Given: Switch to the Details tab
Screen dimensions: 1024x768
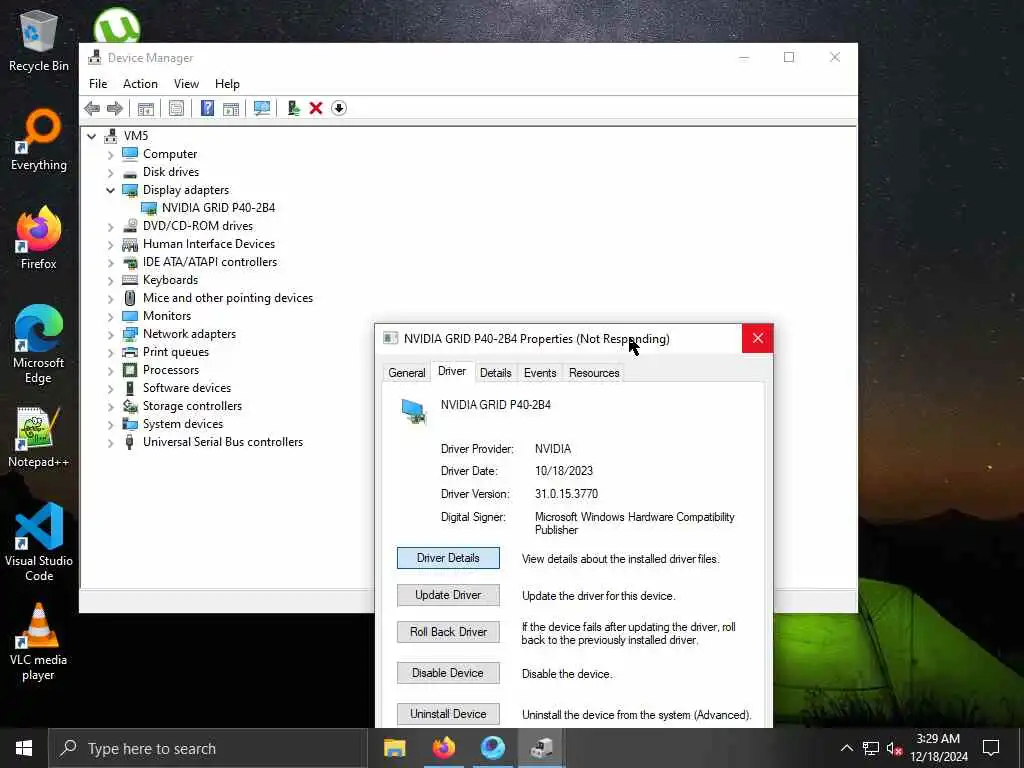Looking at the screenshot, I should [x=496, y=373].
